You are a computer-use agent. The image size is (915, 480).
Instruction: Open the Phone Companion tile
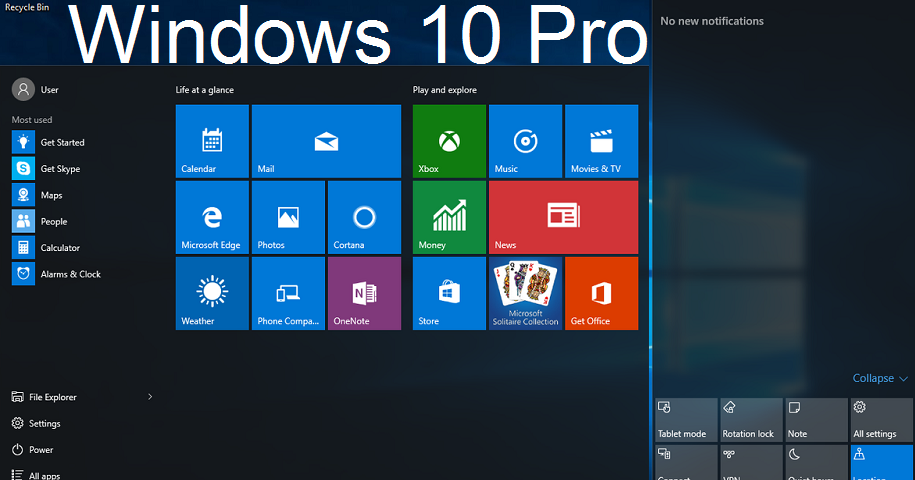(x=288, y=293)
